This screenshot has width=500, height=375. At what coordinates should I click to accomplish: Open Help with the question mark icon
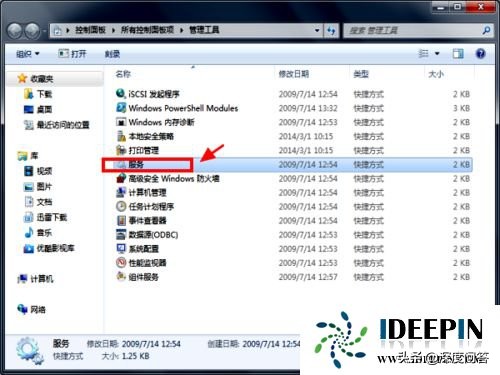(480, 54)
